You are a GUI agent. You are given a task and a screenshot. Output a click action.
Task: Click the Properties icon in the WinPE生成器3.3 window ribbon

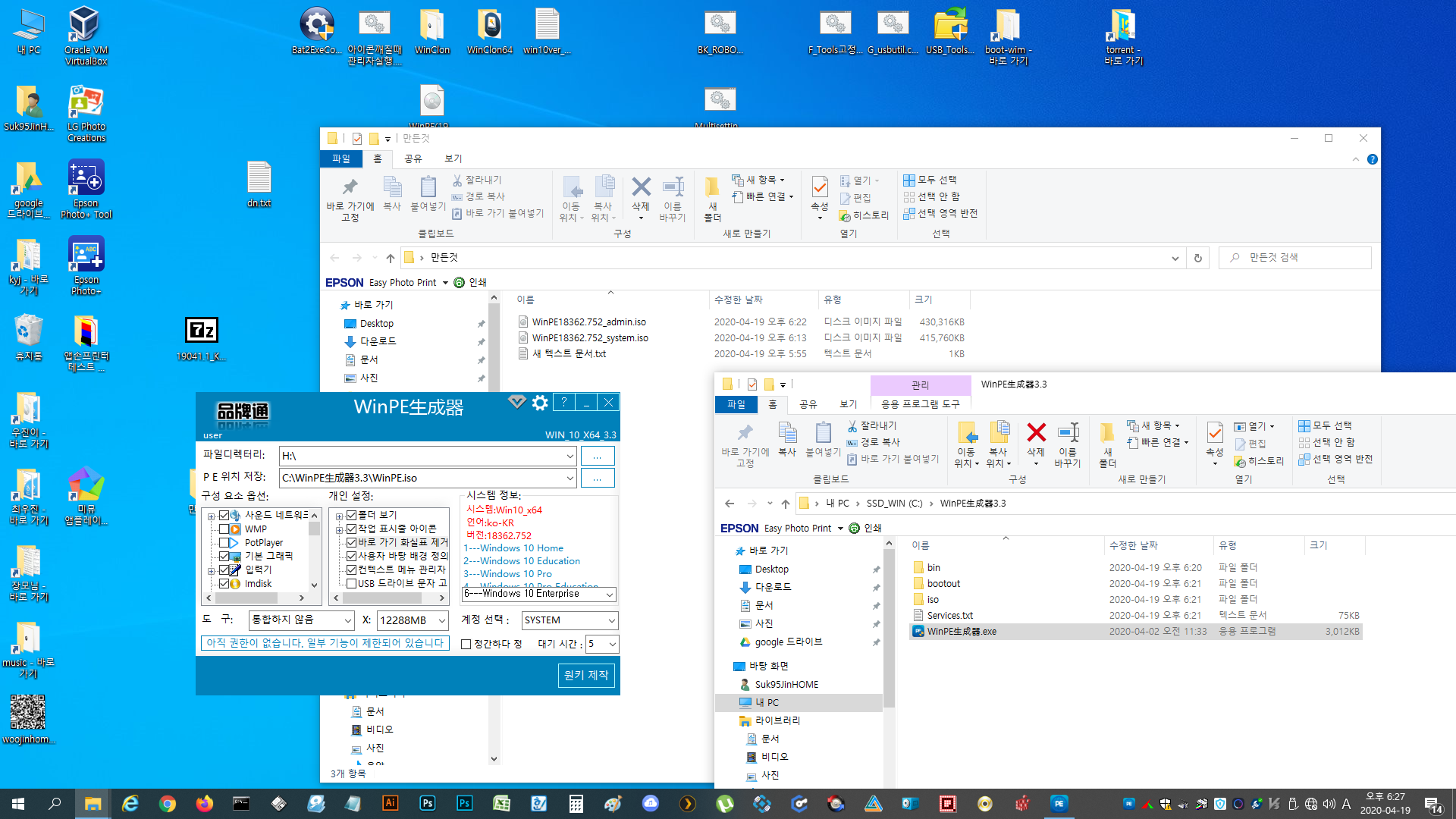point(1215,433)
